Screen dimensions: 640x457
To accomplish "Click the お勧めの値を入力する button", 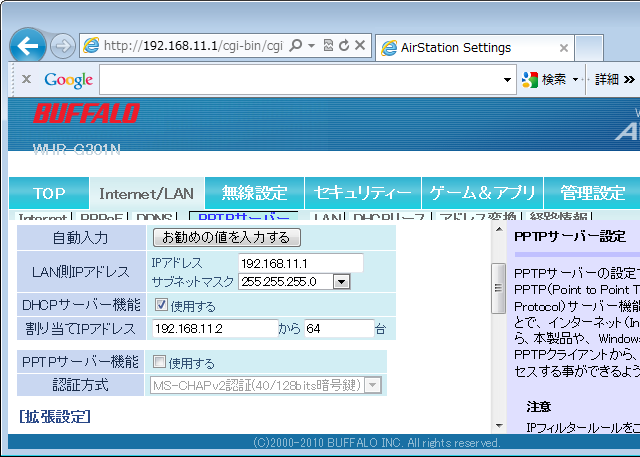I will 227,237.
